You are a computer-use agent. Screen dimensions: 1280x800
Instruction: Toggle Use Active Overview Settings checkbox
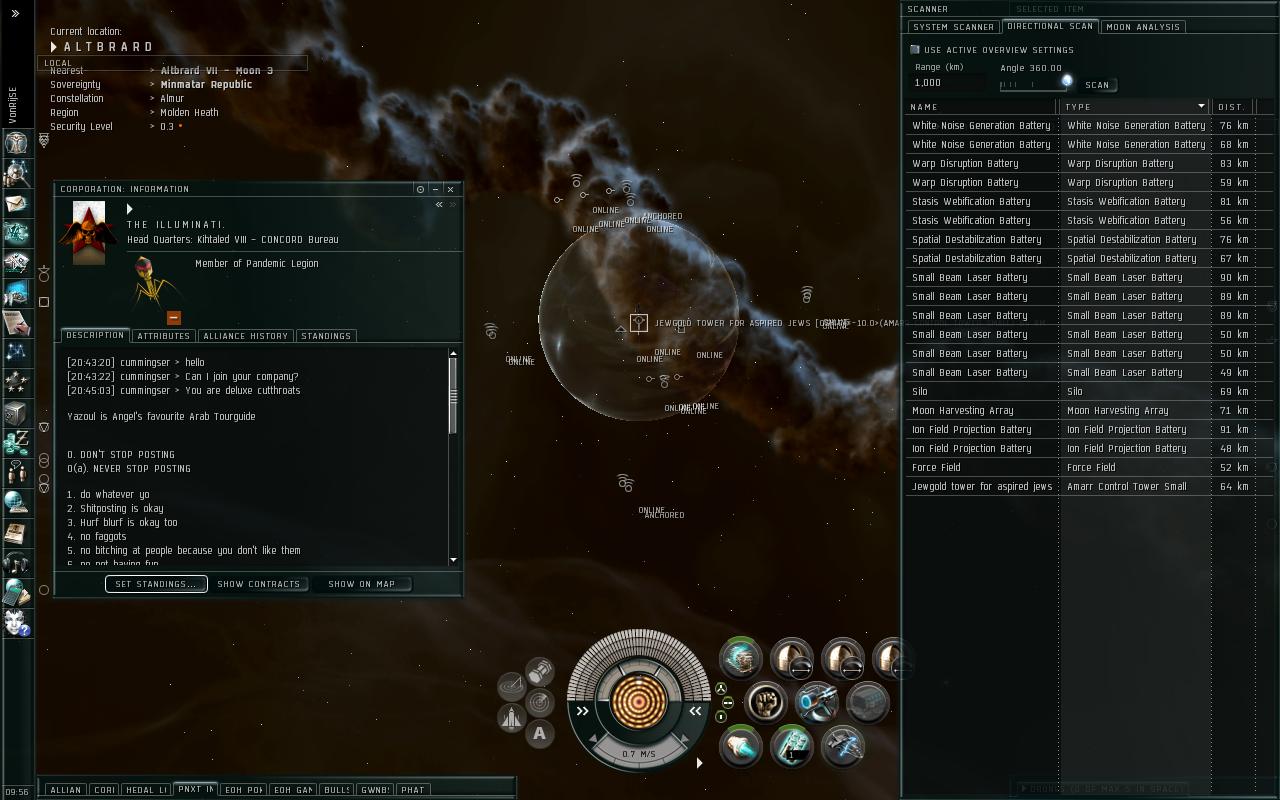[915, 49]
